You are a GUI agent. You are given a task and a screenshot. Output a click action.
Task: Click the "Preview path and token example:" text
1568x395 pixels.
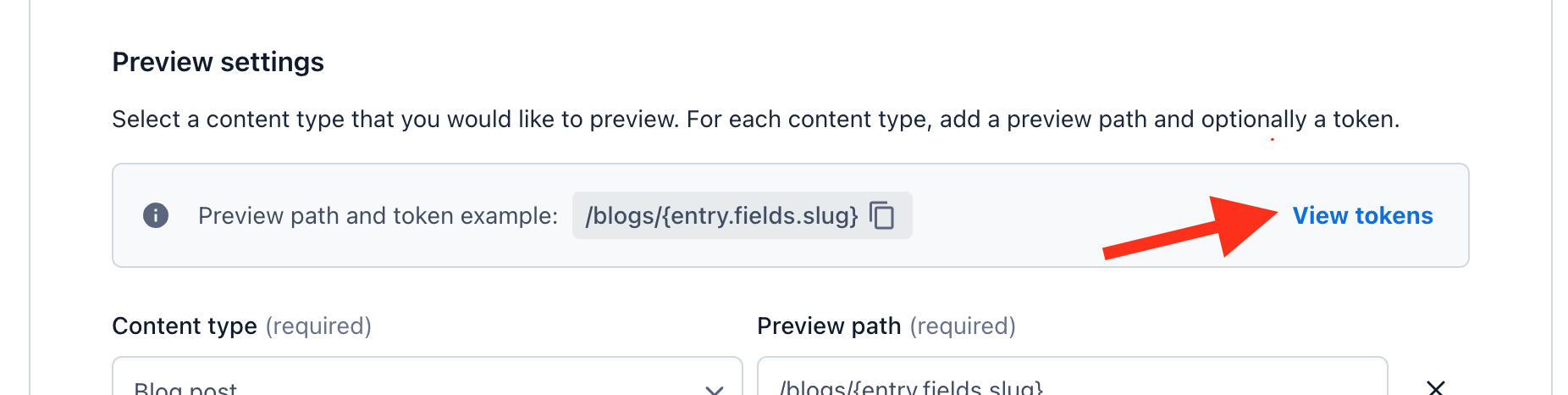click(378, 216)
